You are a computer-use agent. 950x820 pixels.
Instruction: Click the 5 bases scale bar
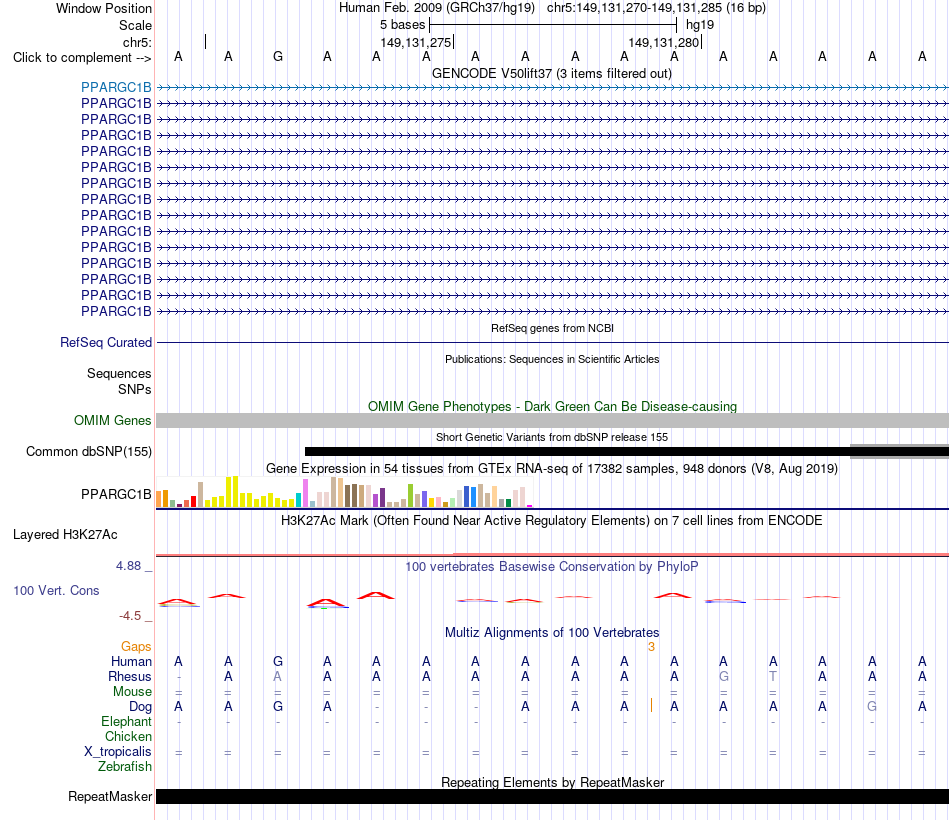click(553, 25)
